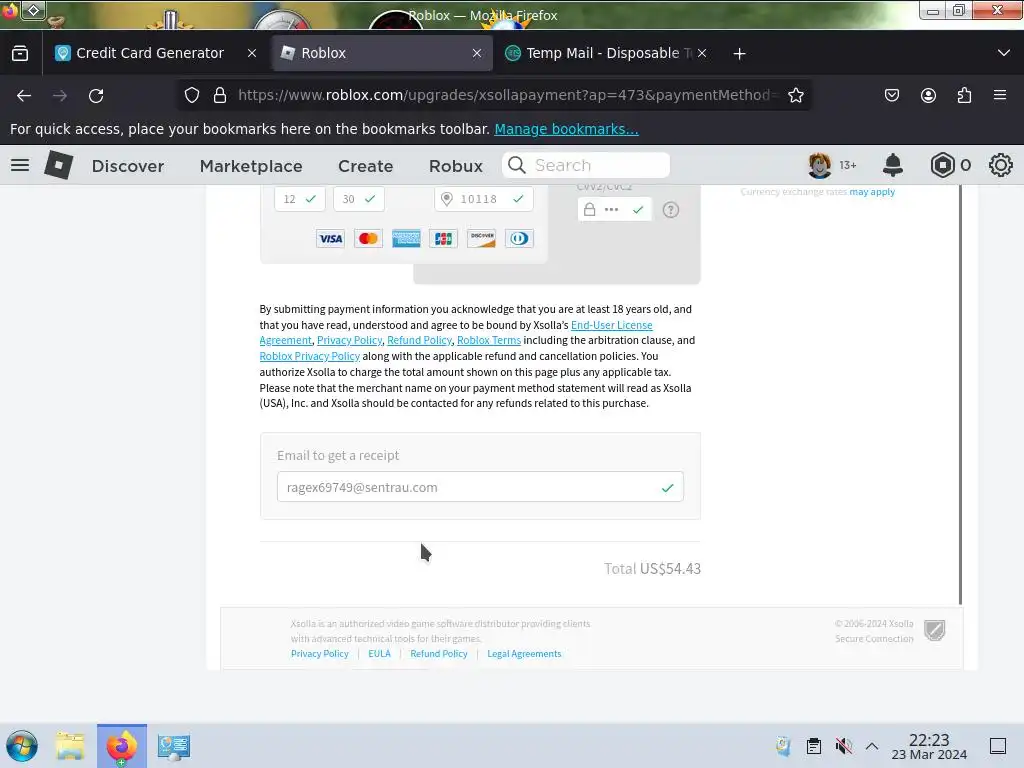Edit the expiry month field 12
Viewport: 1024px width, 768px height.
pos(300,199)
